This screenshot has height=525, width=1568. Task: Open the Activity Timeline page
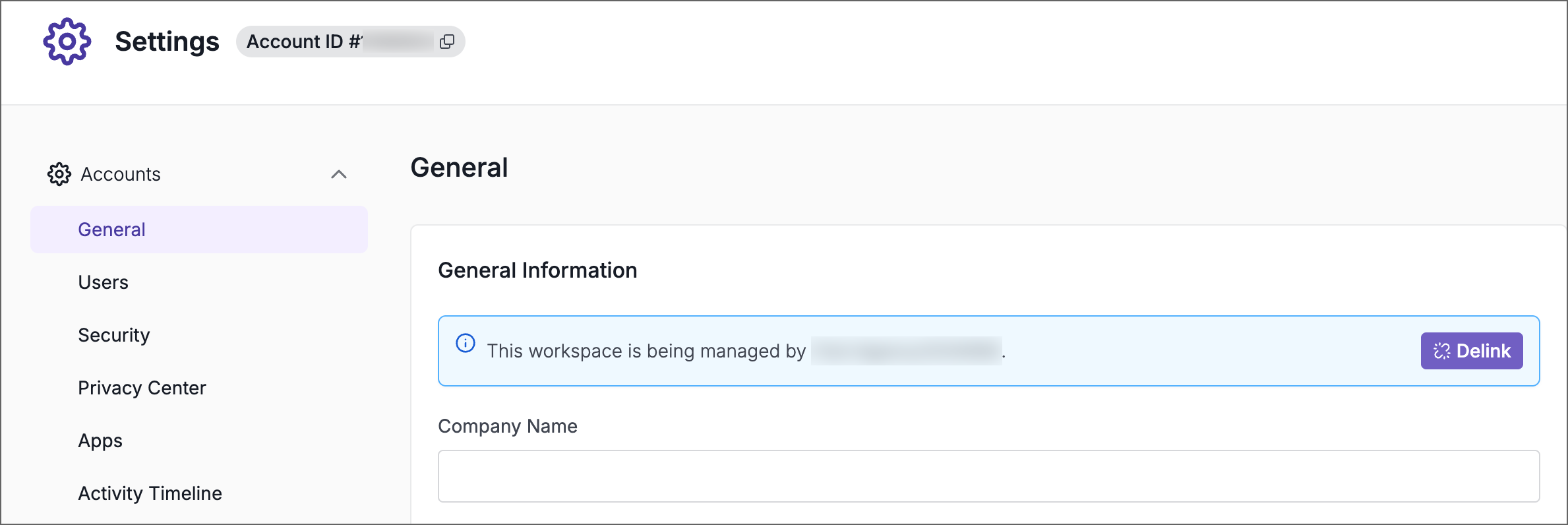tap(150, 493)
